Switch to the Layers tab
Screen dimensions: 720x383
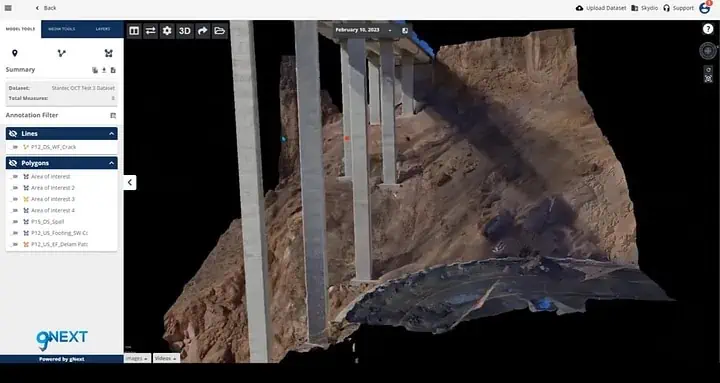tap(103, 29)
